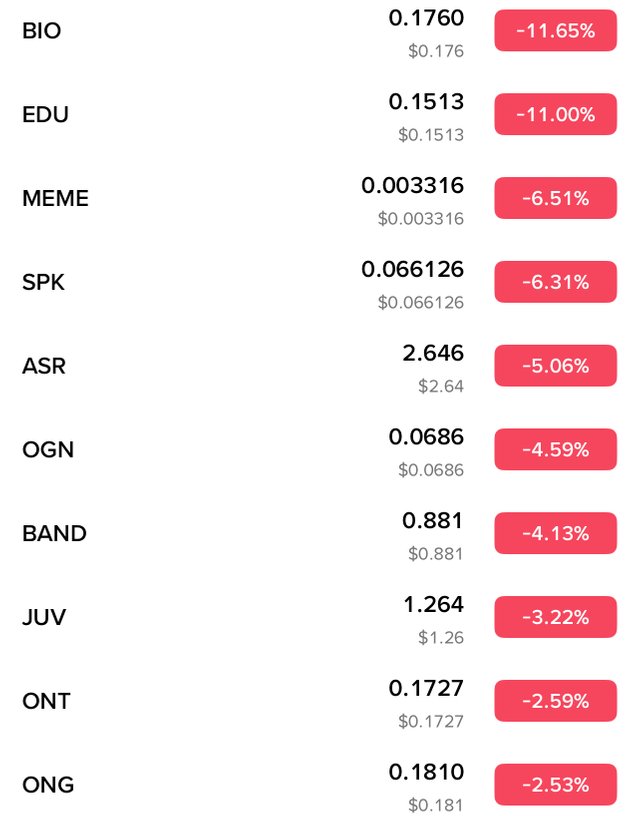
Task: Tap the -11.00% change badge
Action: pos(555,114)
